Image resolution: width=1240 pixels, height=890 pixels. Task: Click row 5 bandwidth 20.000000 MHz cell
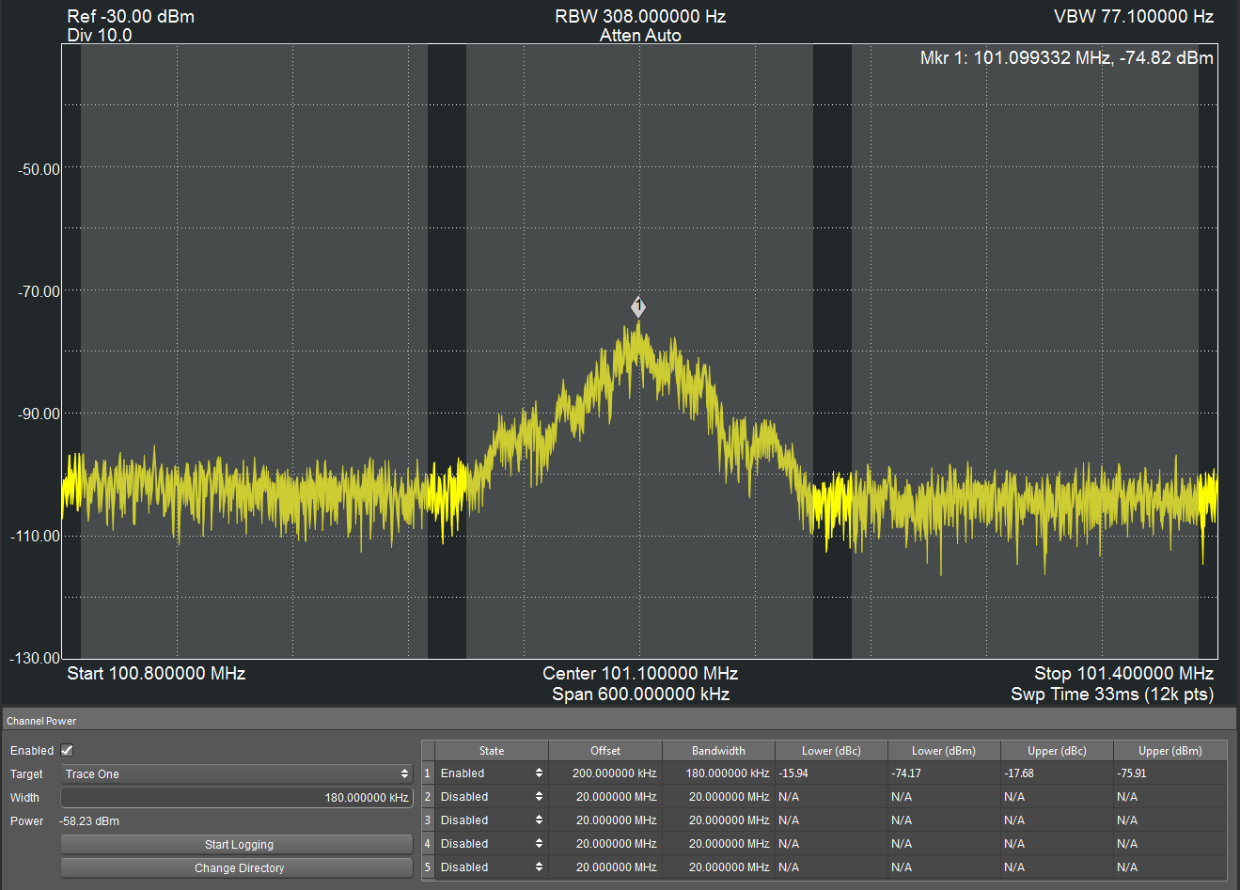click(719, 867)
